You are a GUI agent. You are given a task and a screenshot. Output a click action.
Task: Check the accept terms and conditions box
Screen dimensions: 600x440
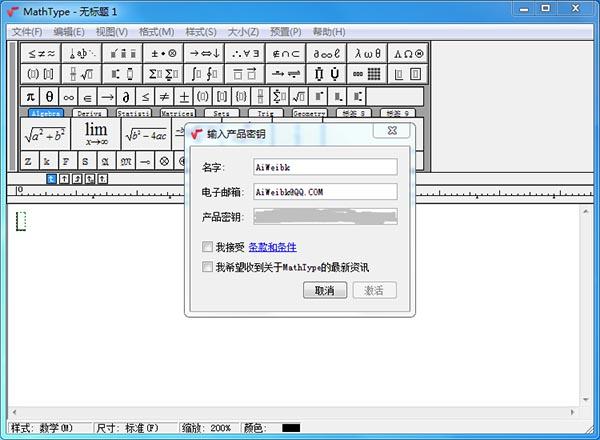(x=207, y=247)
